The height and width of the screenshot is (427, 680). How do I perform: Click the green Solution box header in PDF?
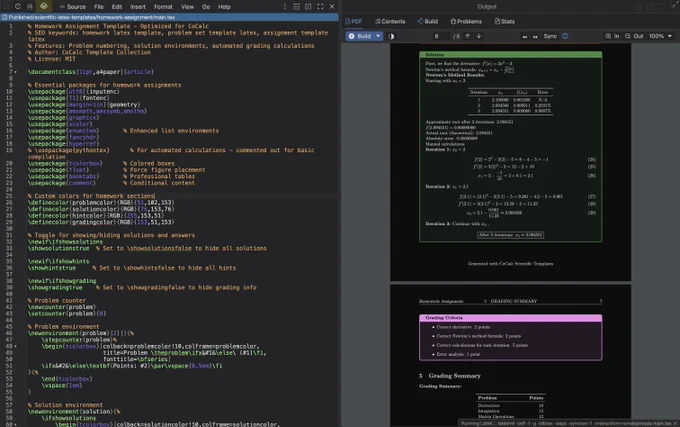510,55
